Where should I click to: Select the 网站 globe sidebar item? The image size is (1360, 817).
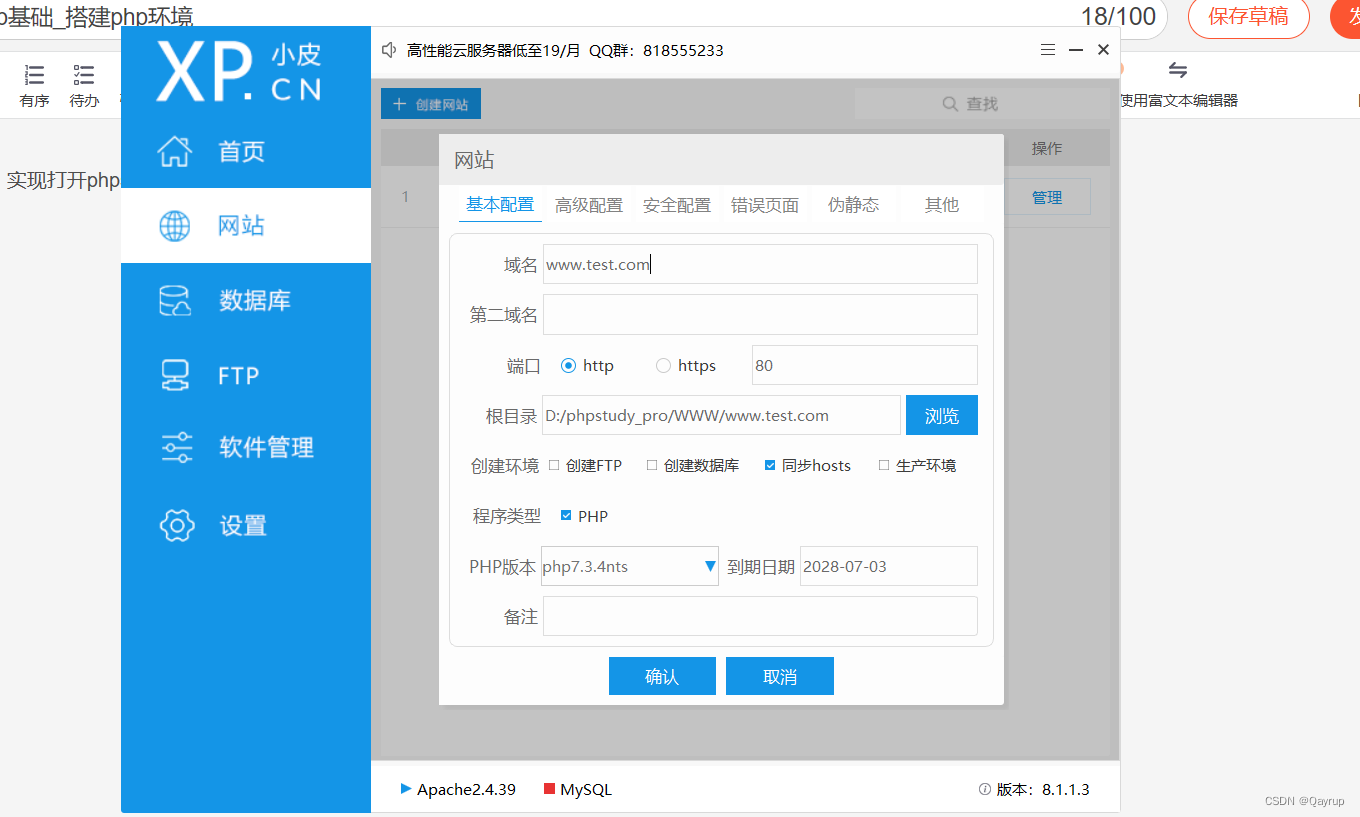245,226
